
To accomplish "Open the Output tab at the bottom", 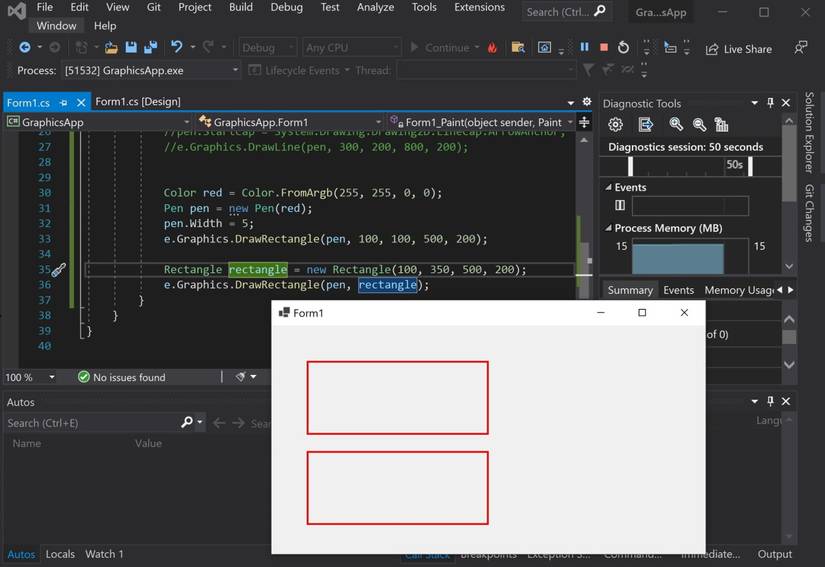I will [774, 554].
